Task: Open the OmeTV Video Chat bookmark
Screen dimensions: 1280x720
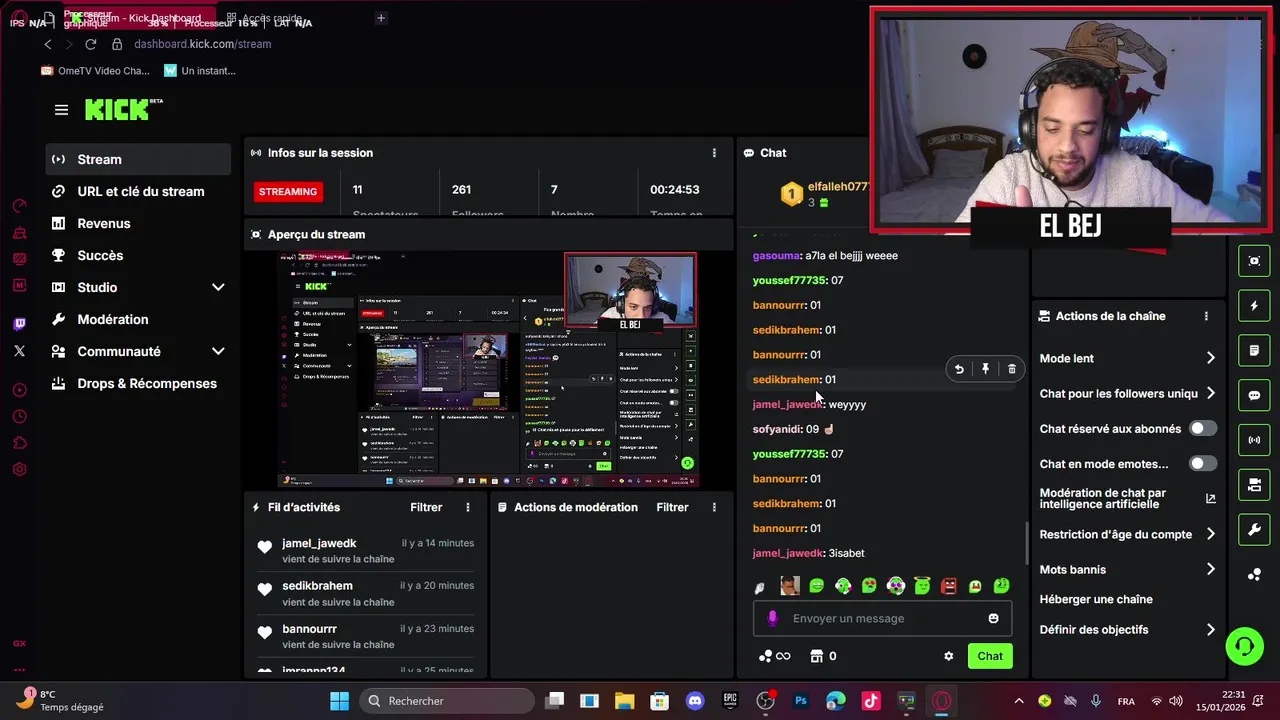Action: pos(95,71)
